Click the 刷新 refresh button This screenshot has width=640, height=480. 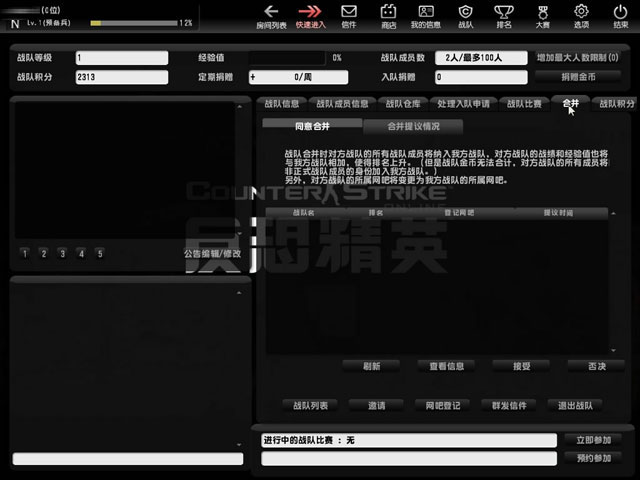tap(370, 366)
